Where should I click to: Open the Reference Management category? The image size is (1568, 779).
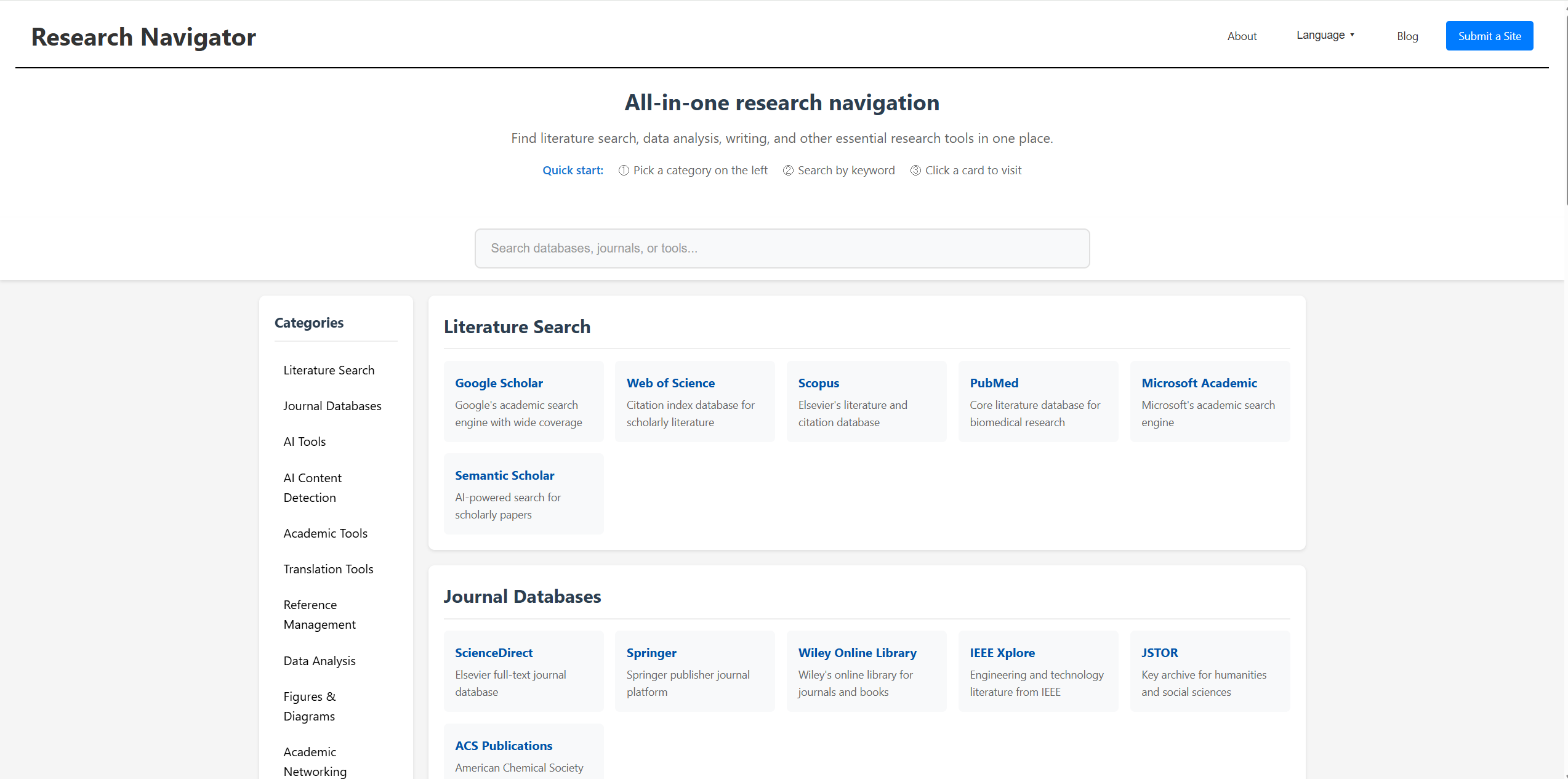click(x=320, y=614)
